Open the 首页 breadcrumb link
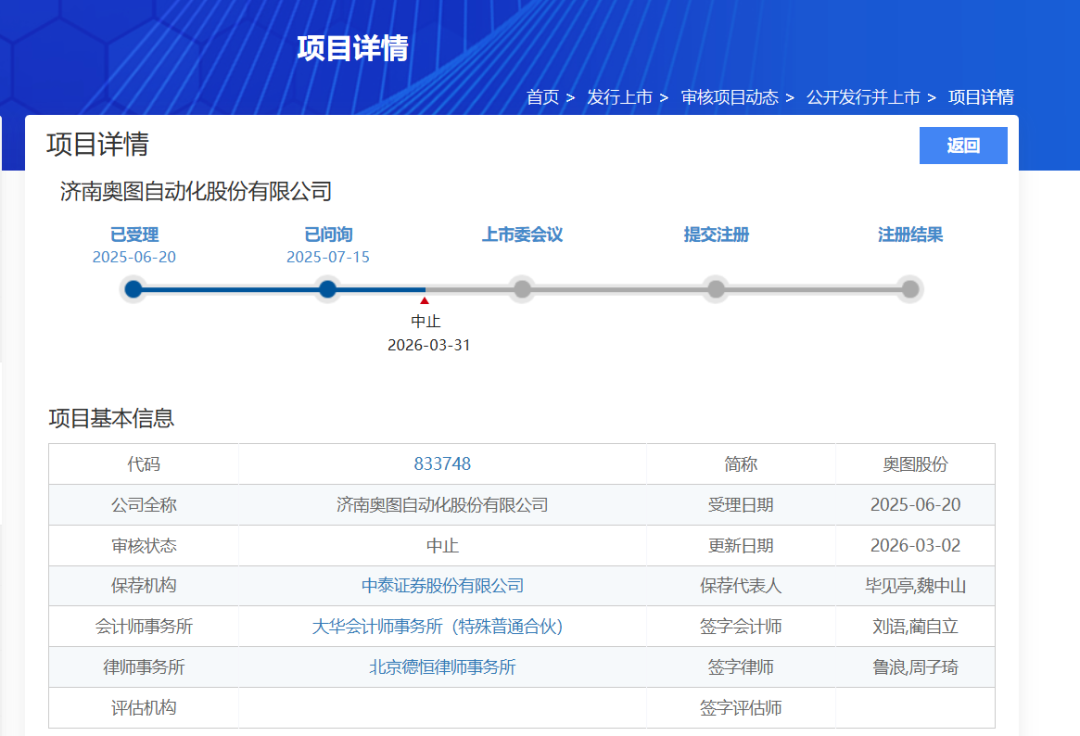This screenshot has height=736, width=1080. pyautogui.click(x=543, y=98)
